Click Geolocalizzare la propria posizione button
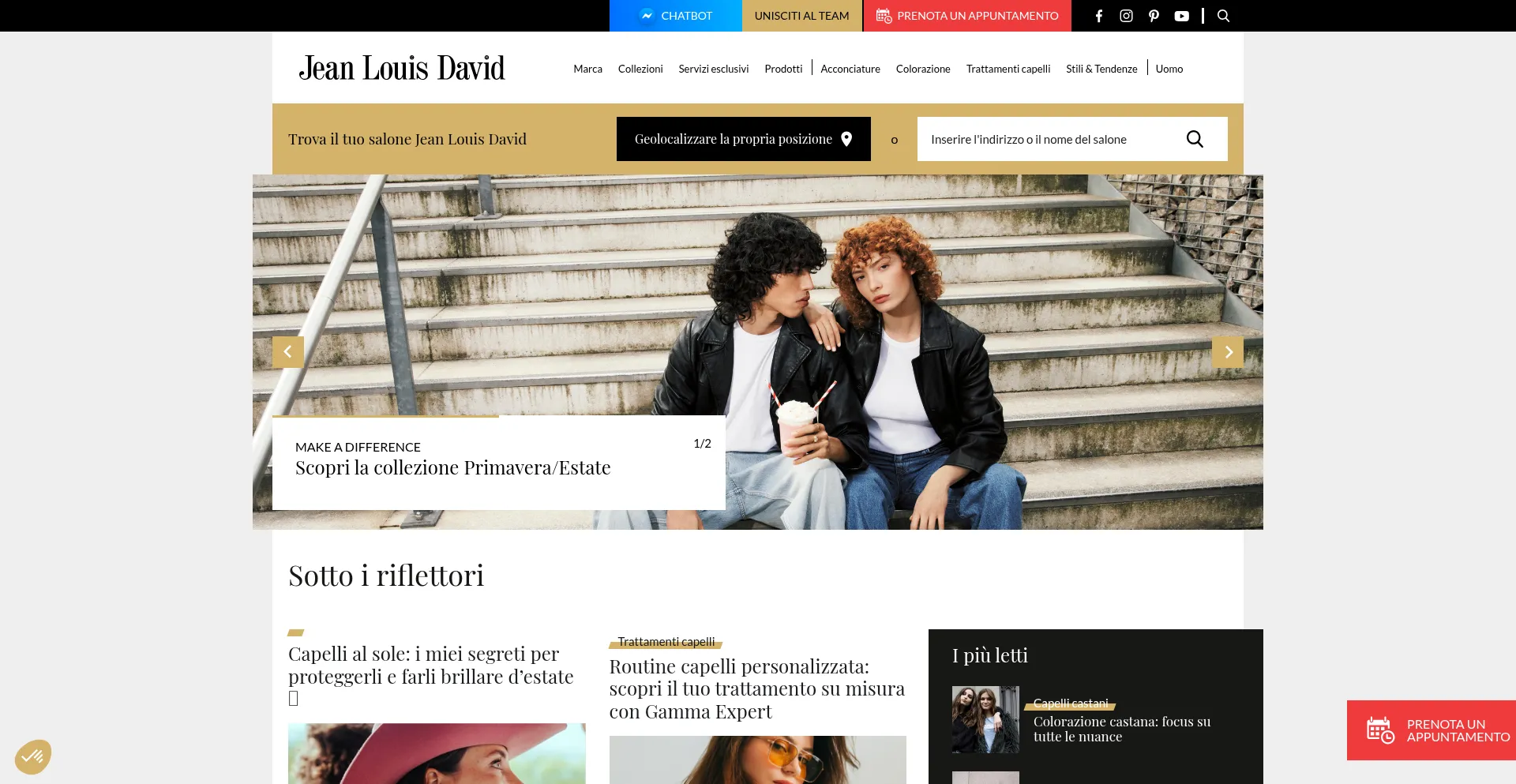The height and width of the screenshot is (784, 1516). pyautogui.click(x=744, y=139)
